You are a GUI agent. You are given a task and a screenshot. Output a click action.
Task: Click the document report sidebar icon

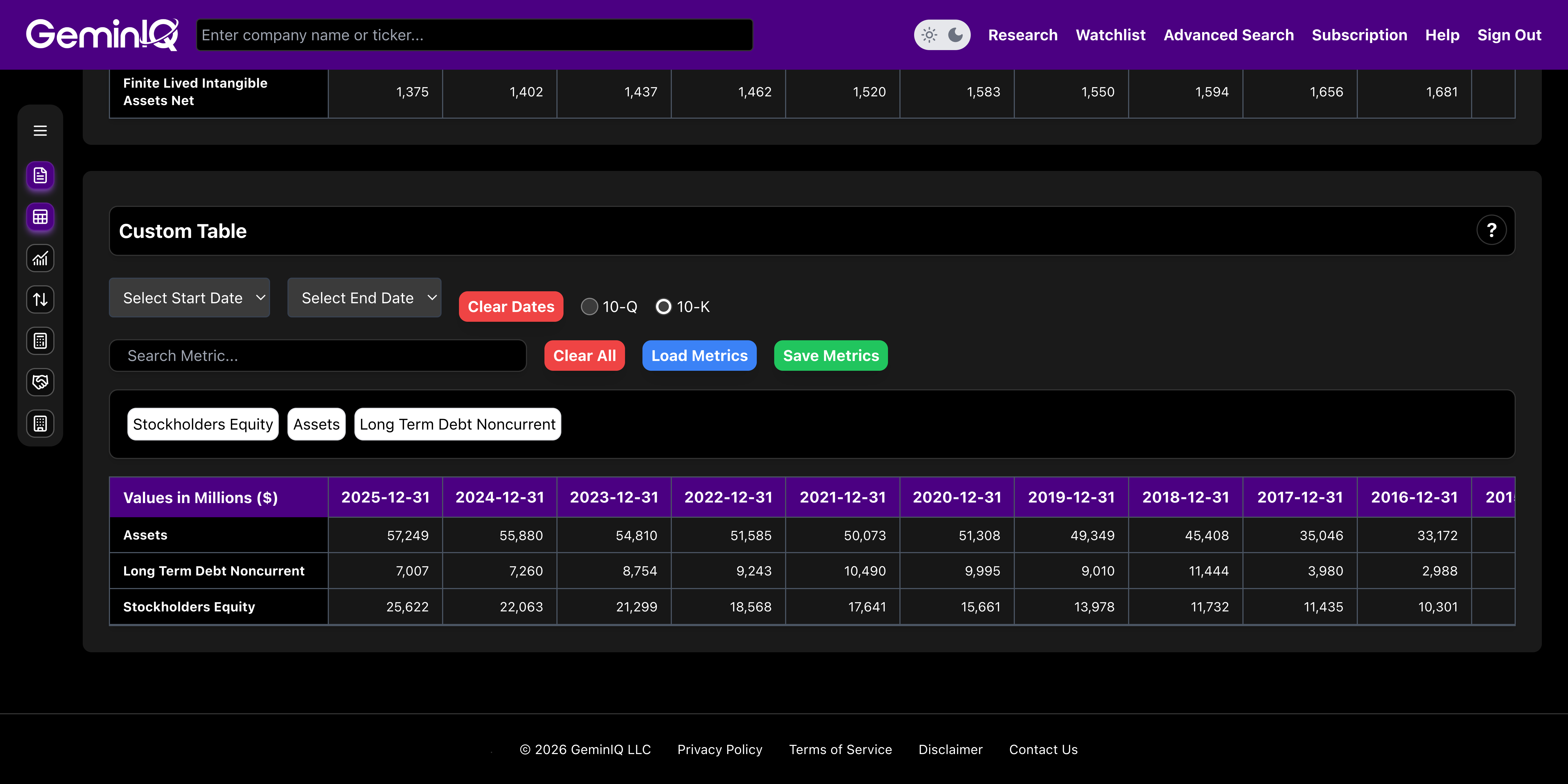tap(40, 176)
